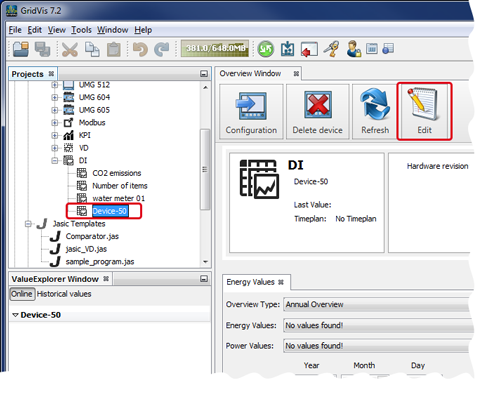This screenshot has height=398, width=500.
Task: Click the scissors Cut toolbar icon
Action: (70, 49)
